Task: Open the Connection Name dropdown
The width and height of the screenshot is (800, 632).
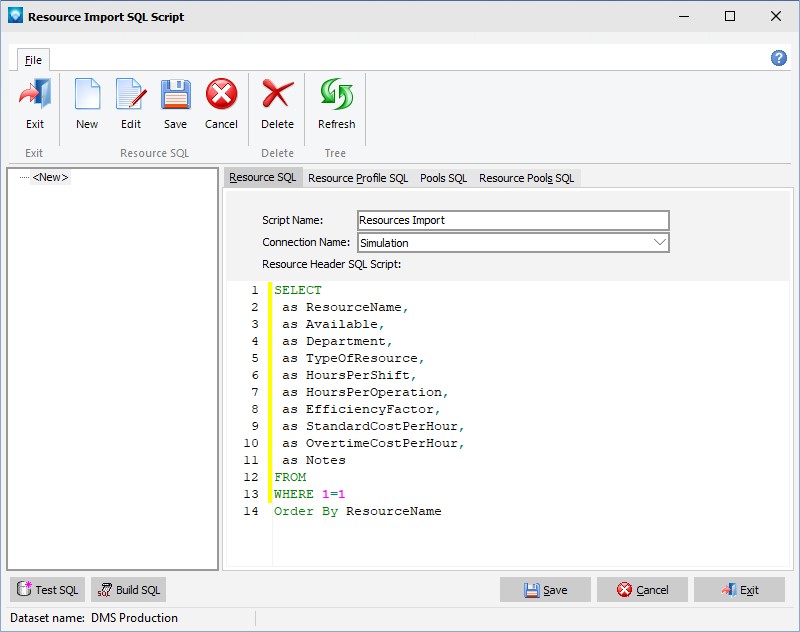Action: 660,243
